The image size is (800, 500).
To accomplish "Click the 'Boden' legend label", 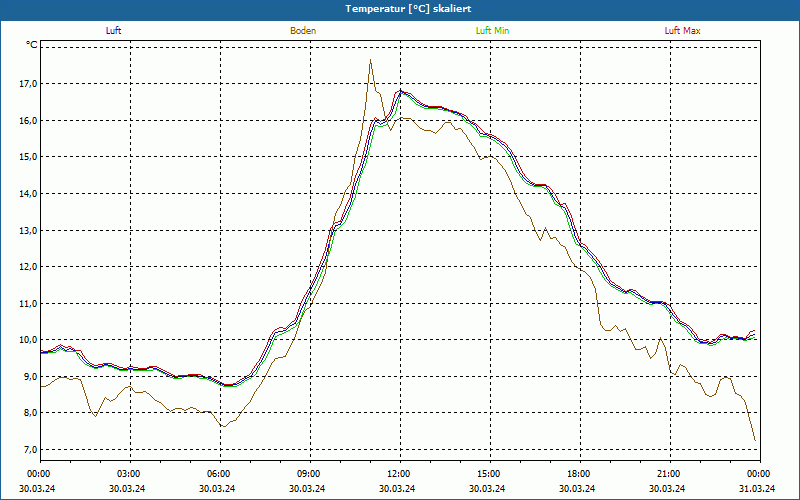I will coord(303,31).
